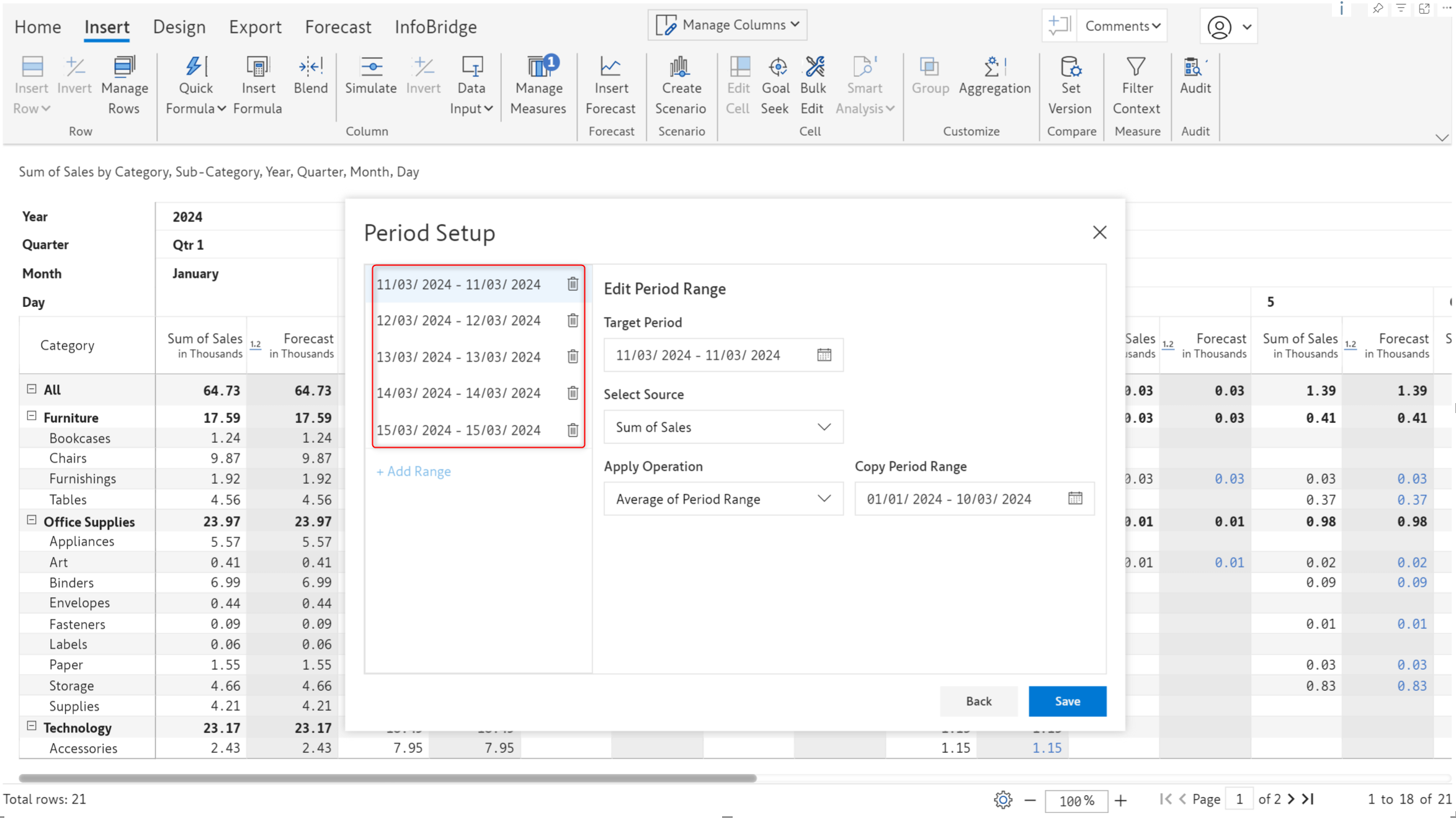Open the Target Period calendar picker
The image size is (1456, 818).
pos(824,355)
